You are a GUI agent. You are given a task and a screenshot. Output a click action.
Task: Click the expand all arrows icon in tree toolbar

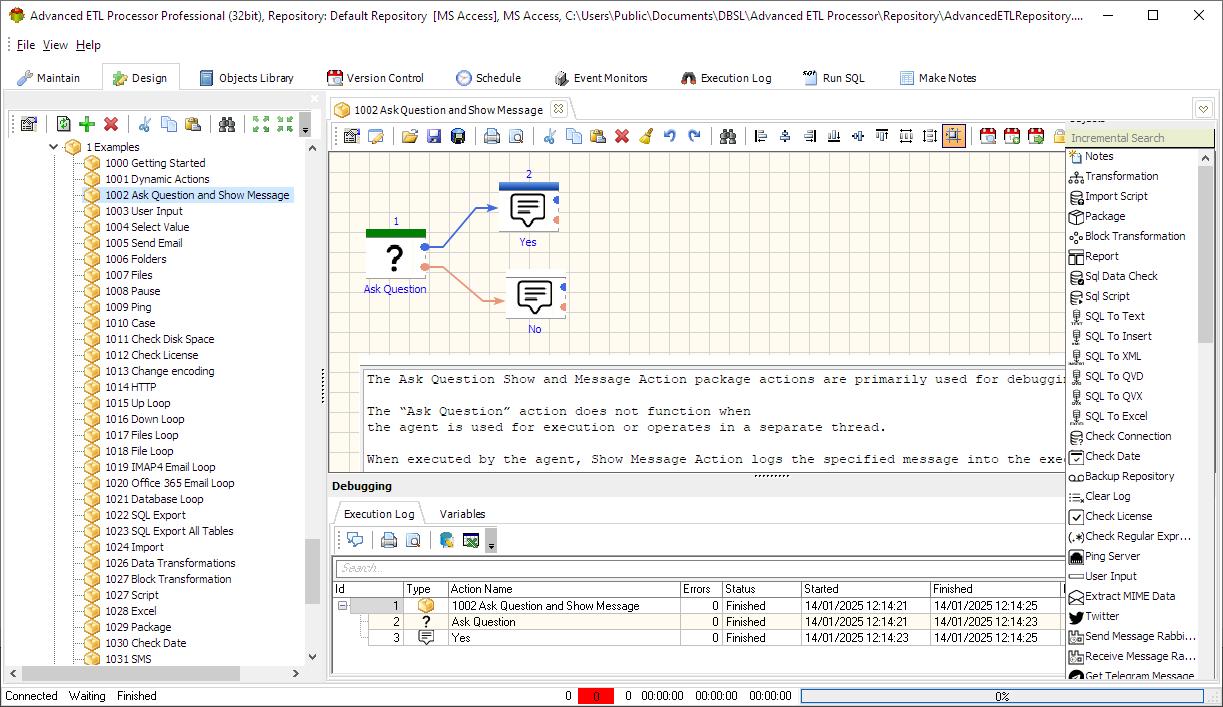[x=261, y=124]
